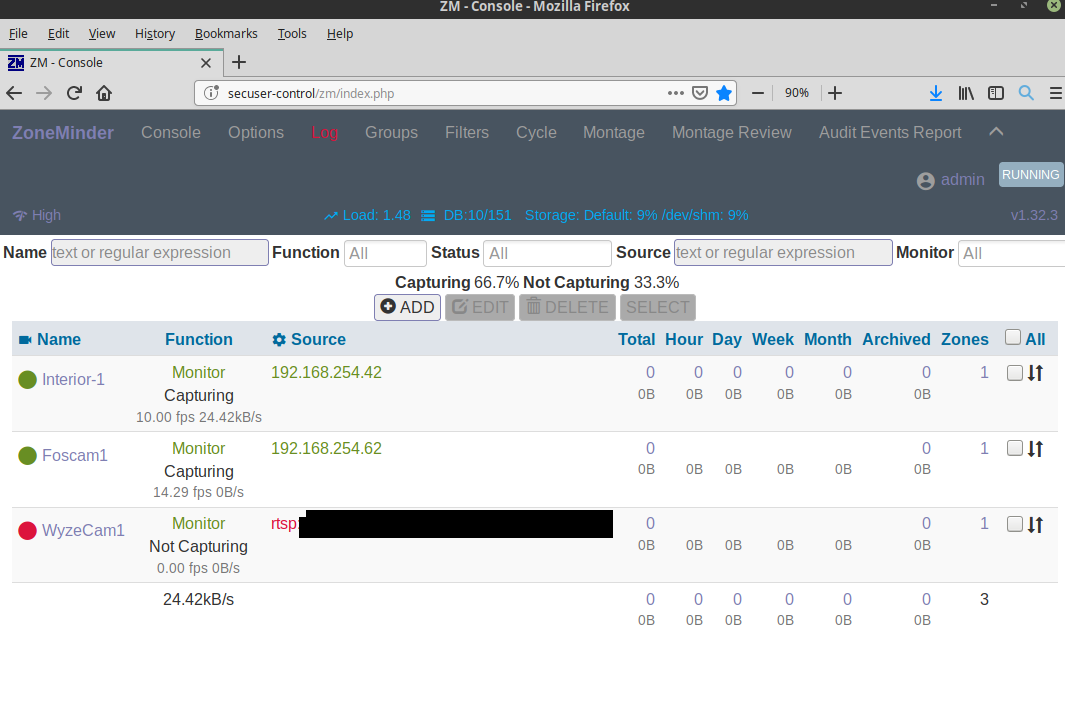This screenshot has width=1065, height=705.
Task: Click the High bandwidth indicator
Action: click(37, 215)
